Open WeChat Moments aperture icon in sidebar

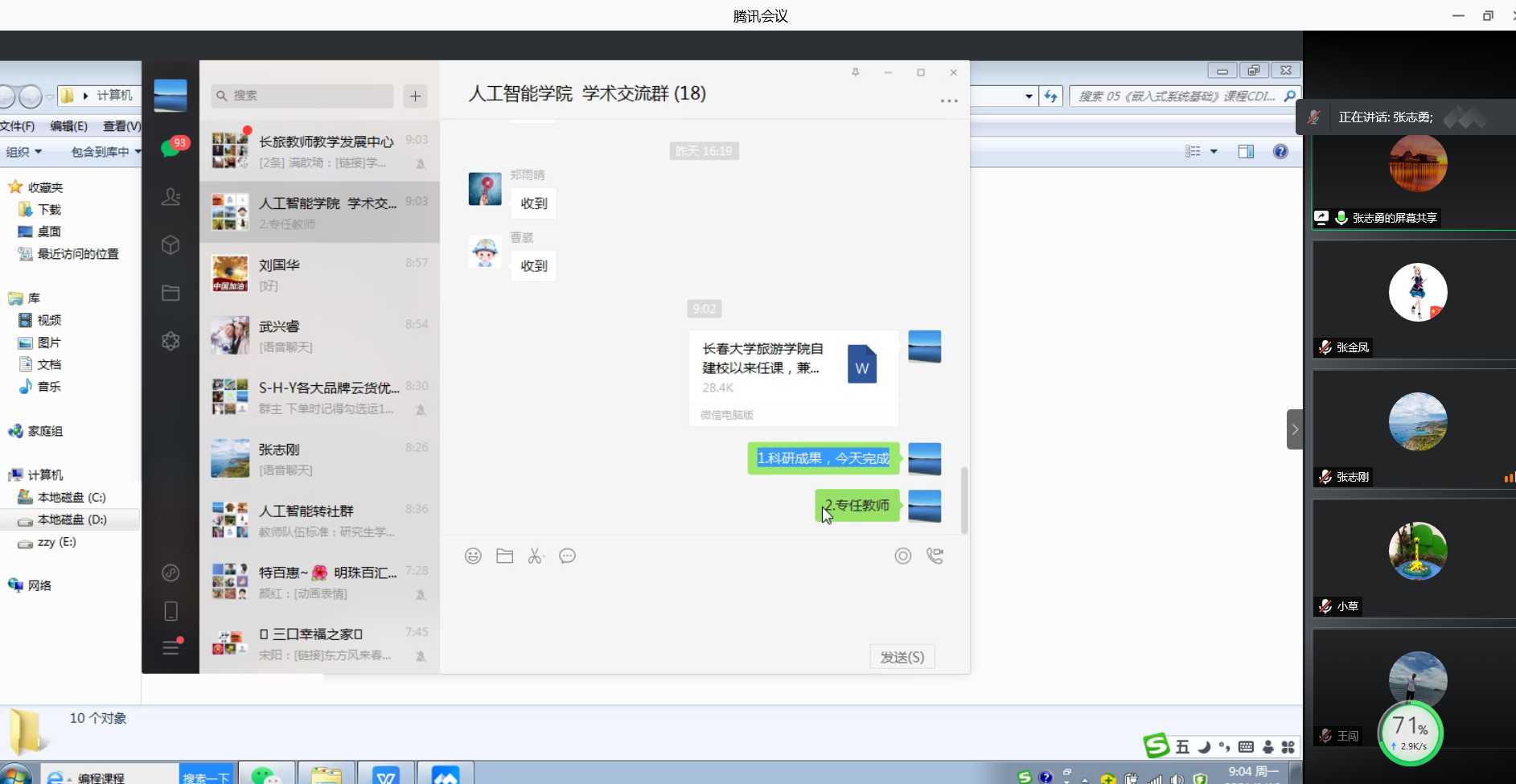[x=170, y=341]
